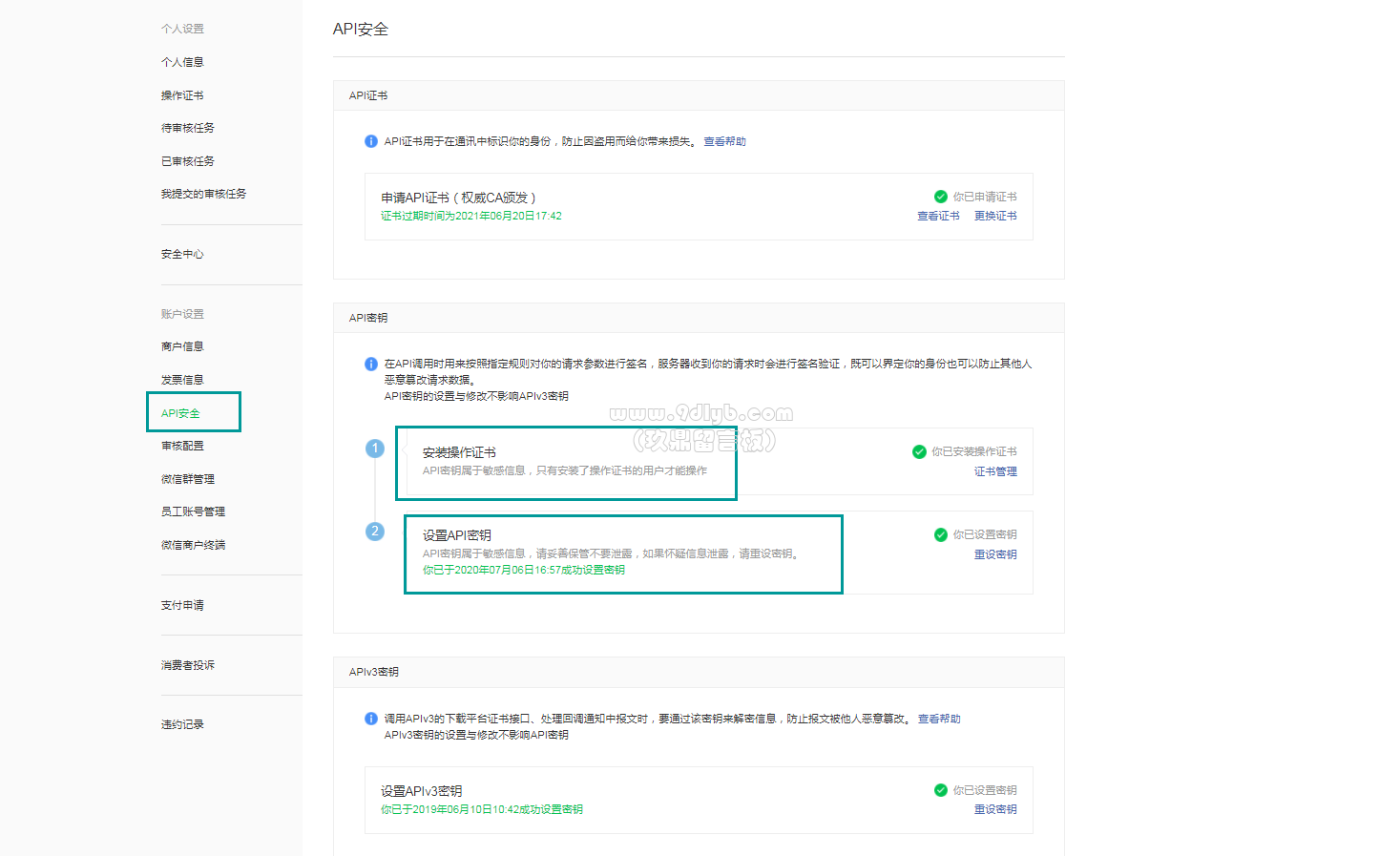Click green check beside 你已安装操作证书
This screenshot has height=856, width=1400.
919,451
